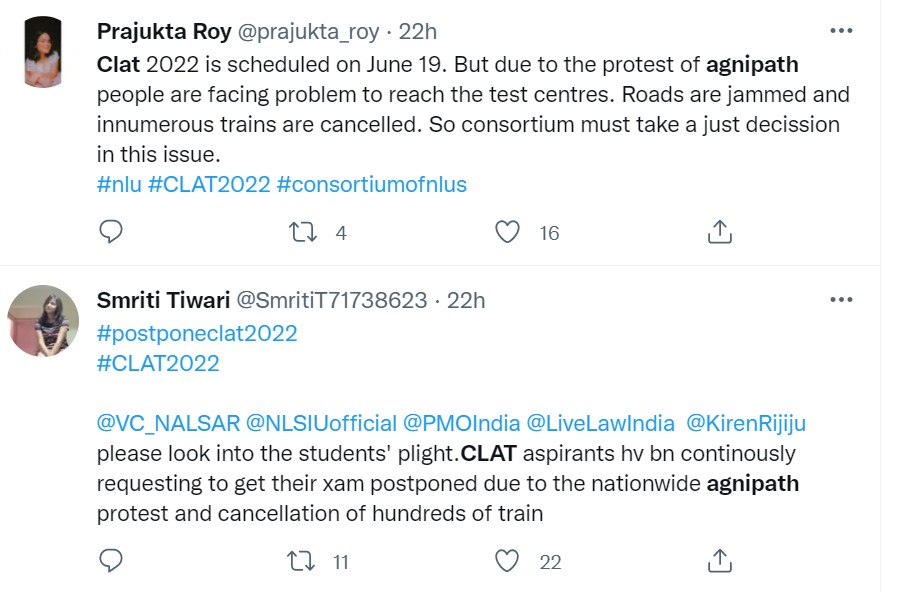Open more options on Smriti Tiwari's tweet
This screenshot has height=592, width=901.
click(x=841, y=299)
